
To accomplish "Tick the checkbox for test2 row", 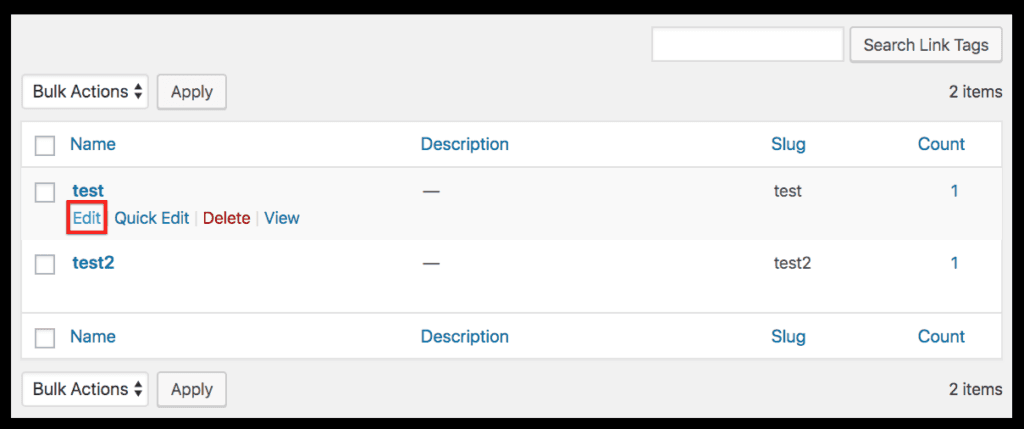I will click(x=45, y=264).
